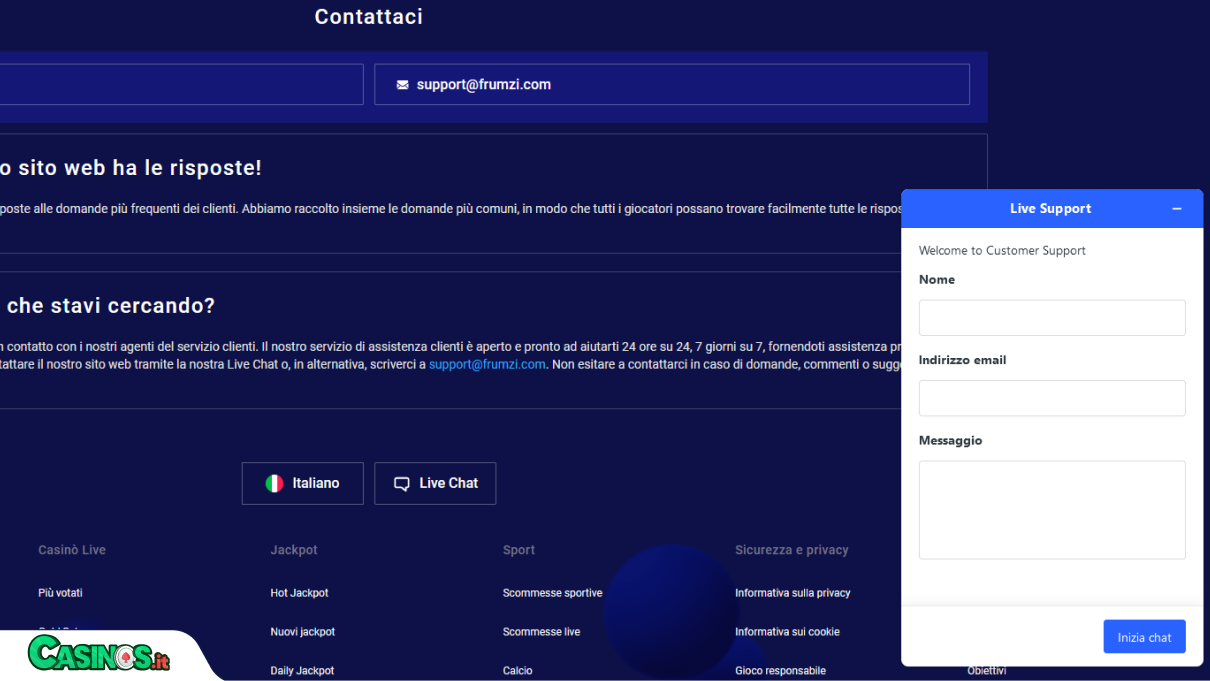This screenshot has width=1210, height=681.
Task: View Informativa sui cookie
Action: click(x=787, y=632)
